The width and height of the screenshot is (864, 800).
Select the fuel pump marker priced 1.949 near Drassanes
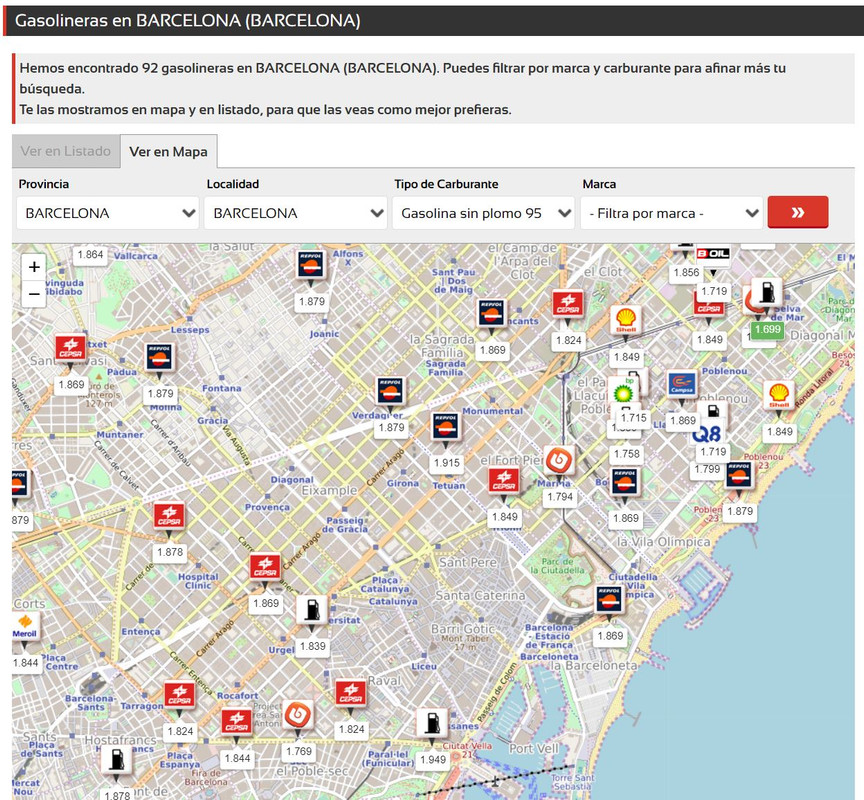432,723
